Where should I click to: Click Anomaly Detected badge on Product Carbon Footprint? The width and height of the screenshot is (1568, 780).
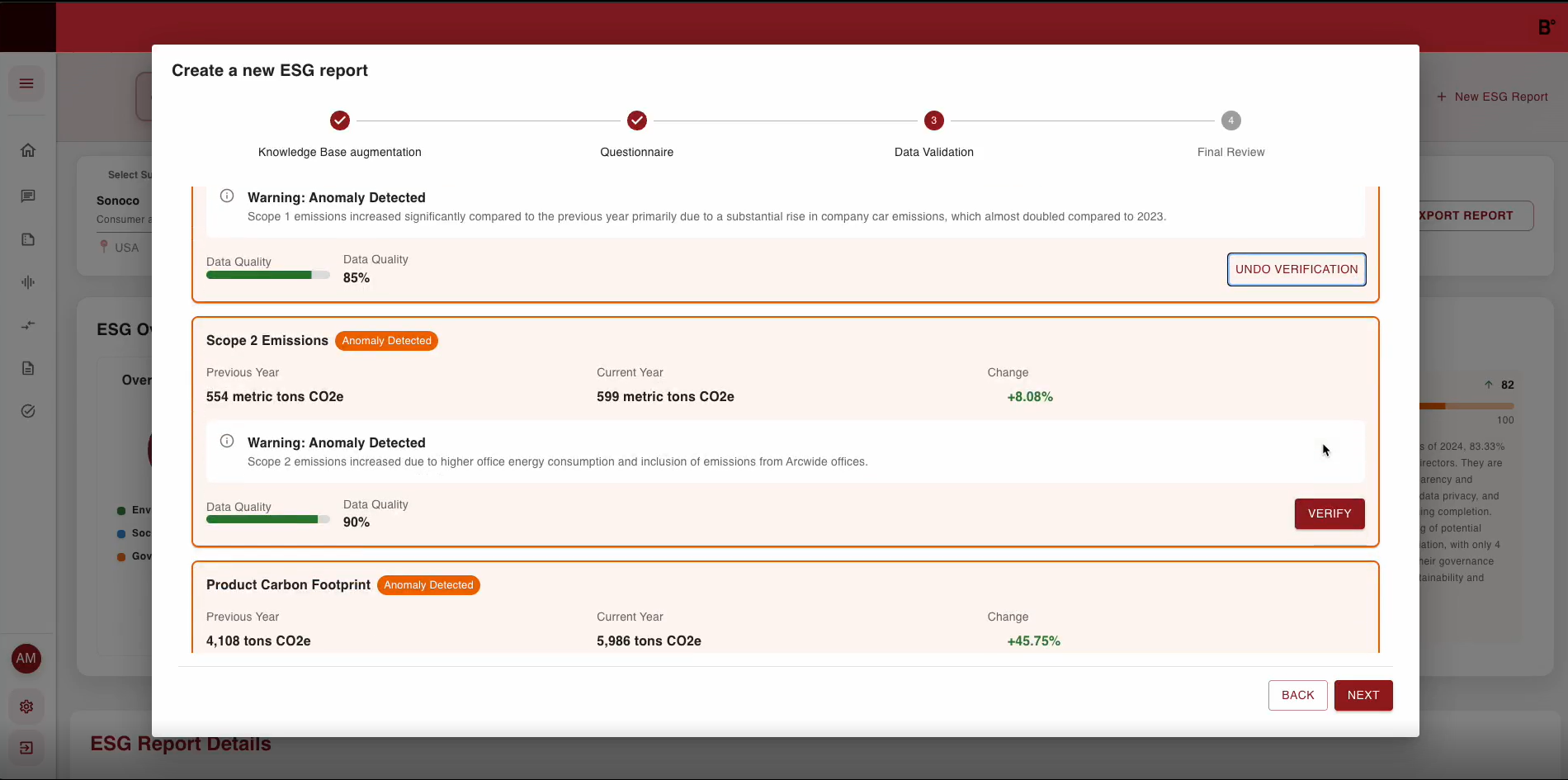pyautogui.click(x=428, y=585)
